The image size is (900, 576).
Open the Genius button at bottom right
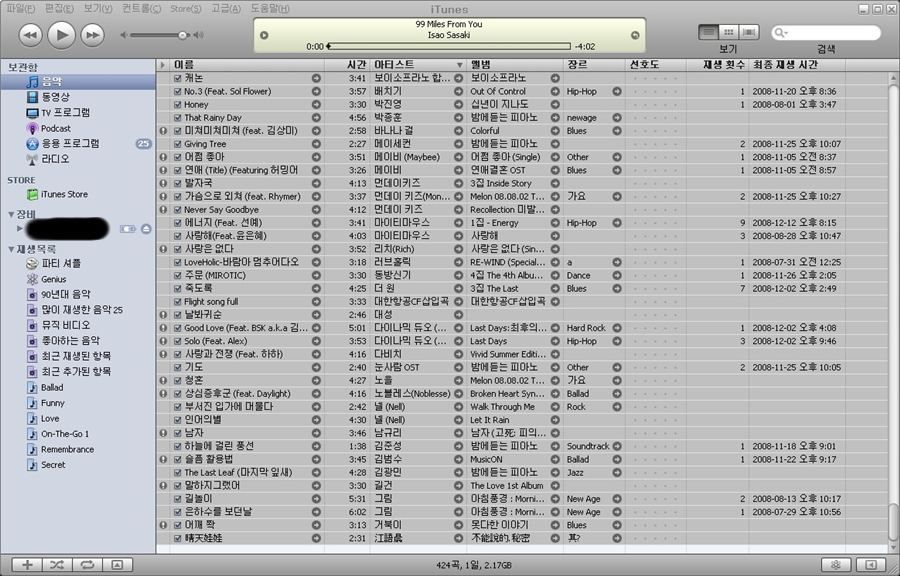pyautogui.click(x=836, y=565)
